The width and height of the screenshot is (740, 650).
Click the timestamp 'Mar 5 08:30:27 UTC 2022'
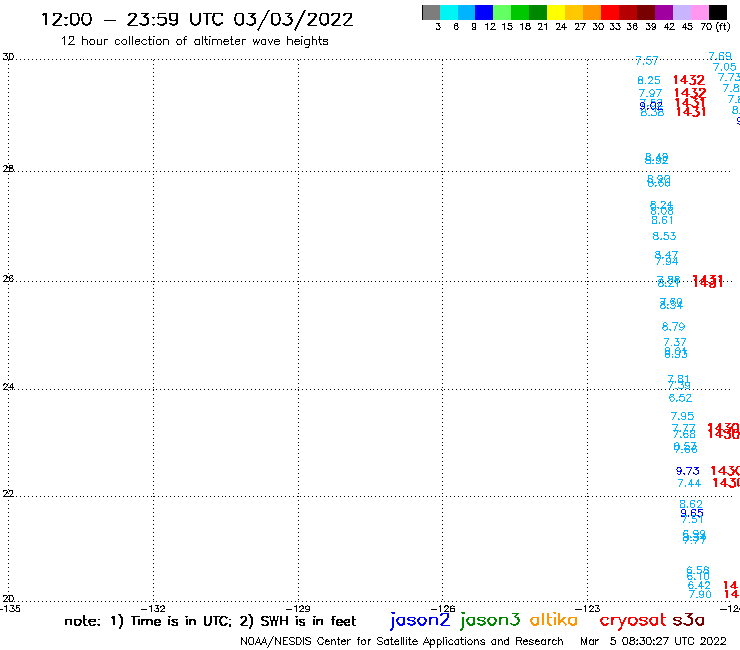[x=653, y=641]
